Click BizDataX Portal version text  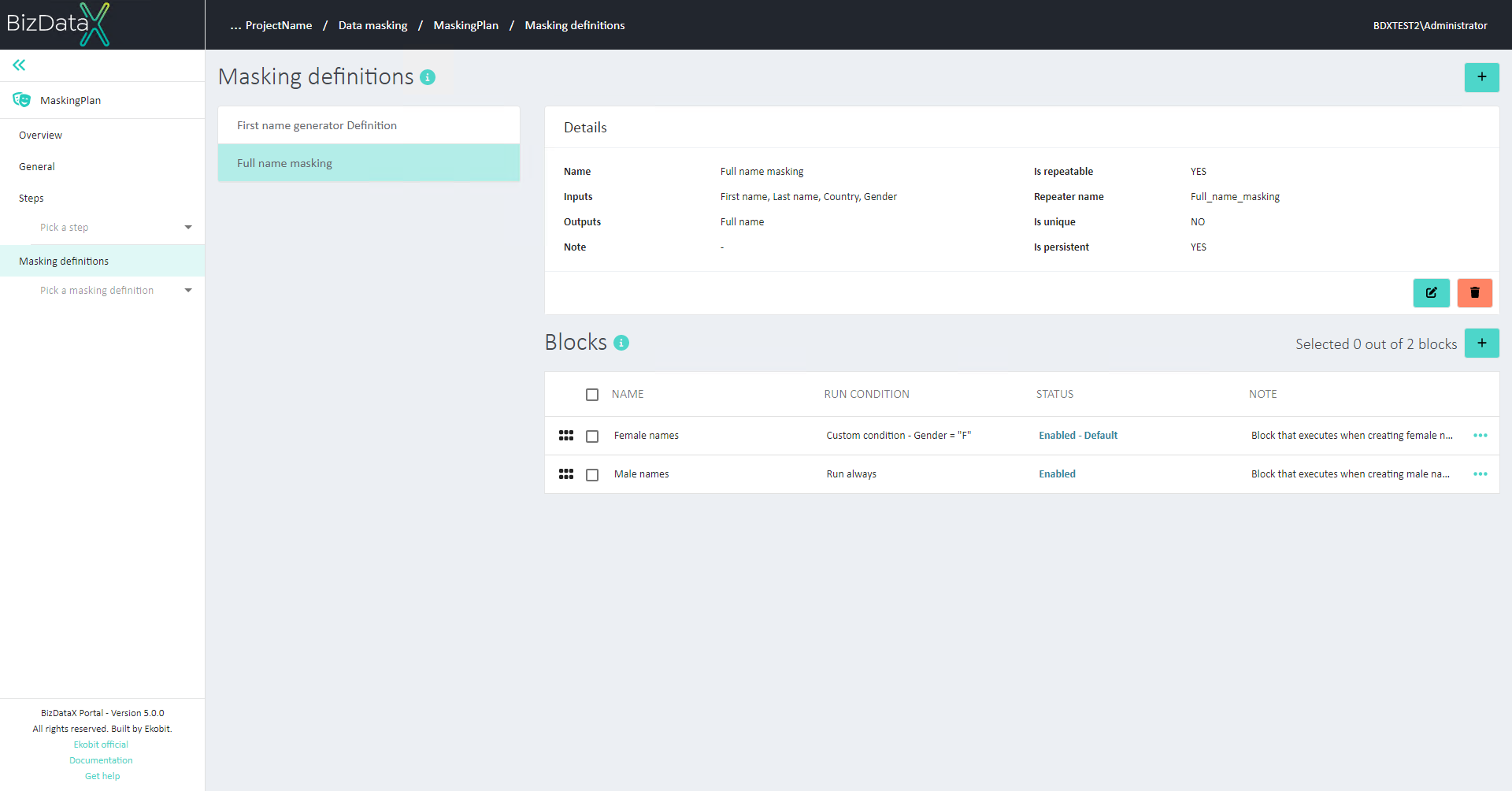coord(102,713)
